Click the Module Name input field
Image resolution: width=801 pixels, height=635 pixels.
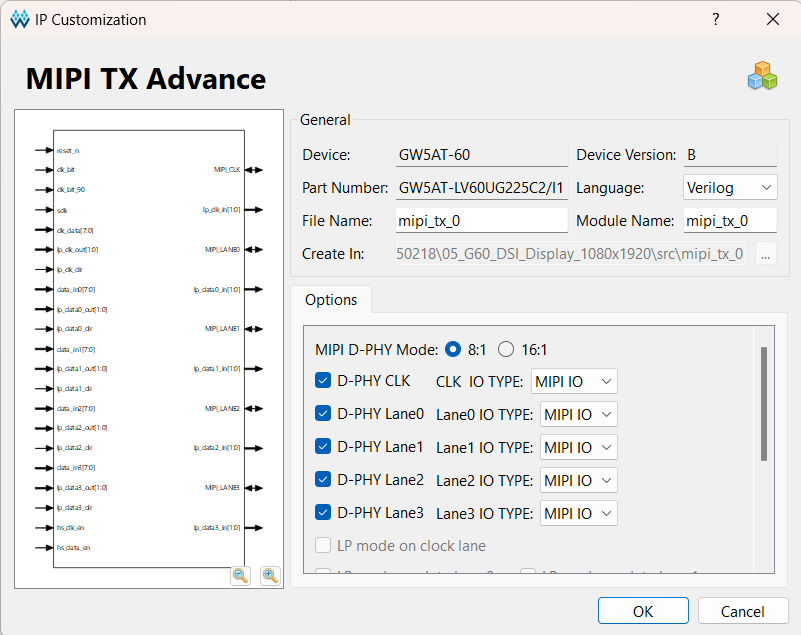(730, 221)
